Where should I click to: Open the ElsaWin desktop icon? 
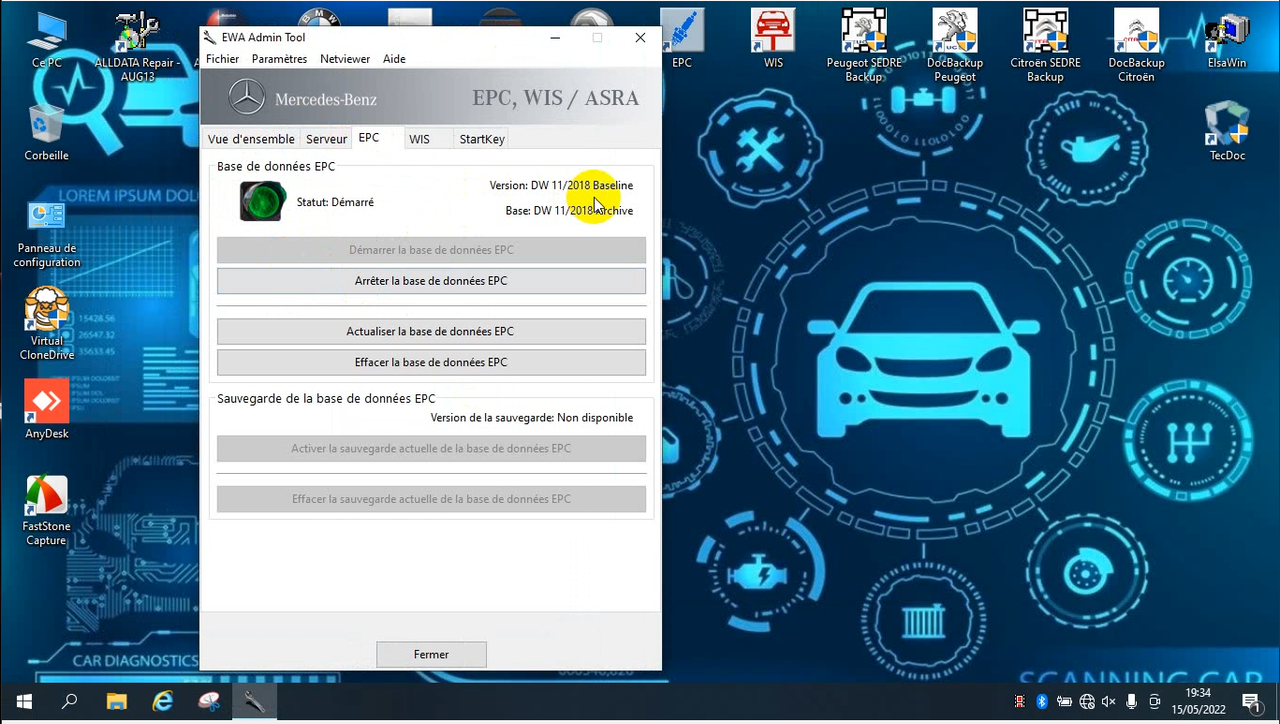pyautogui.click(x=1227, y=39)
